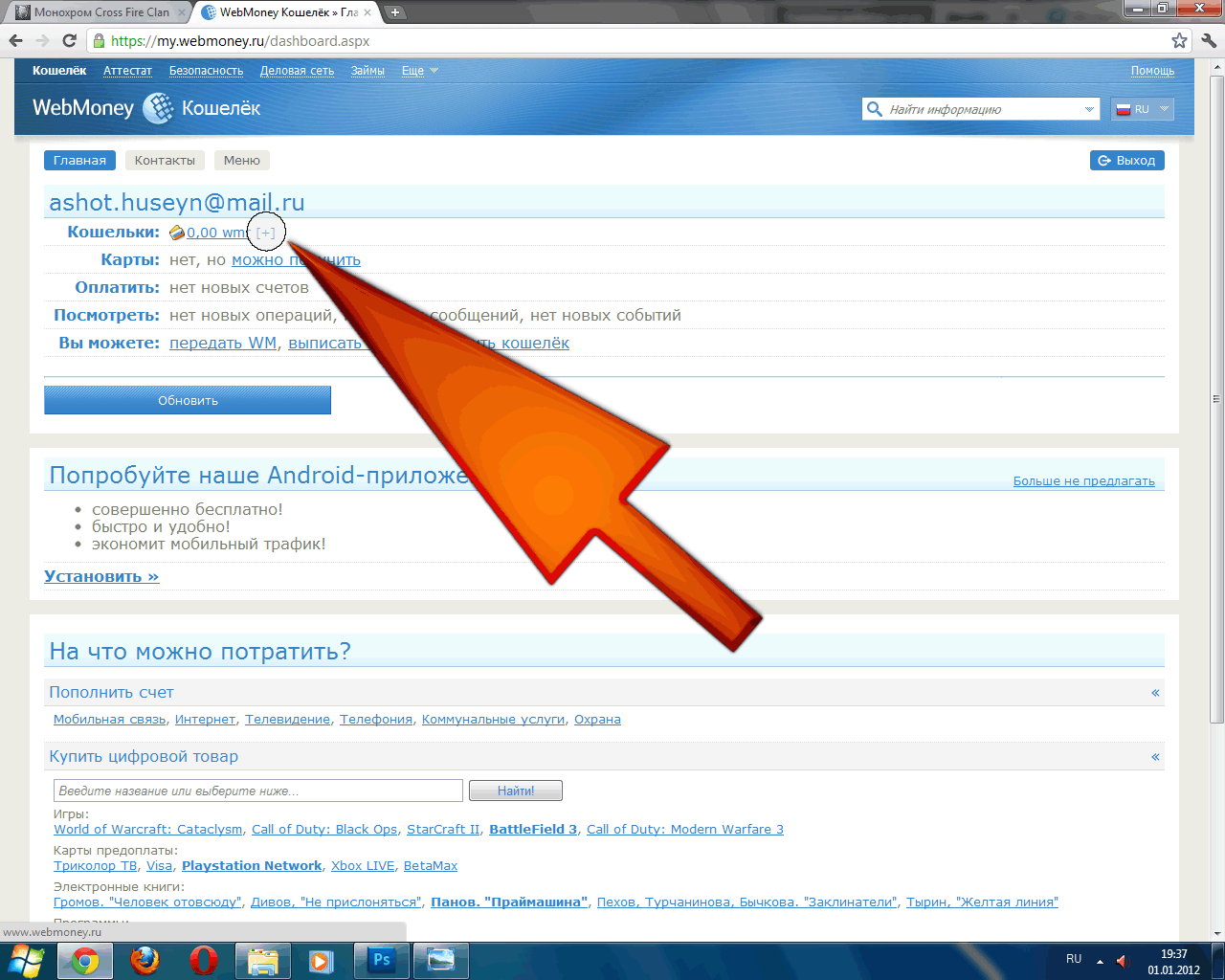Select the Главная tab
Viewport: 1225px width, 980px height.
[x=79, y=161]
